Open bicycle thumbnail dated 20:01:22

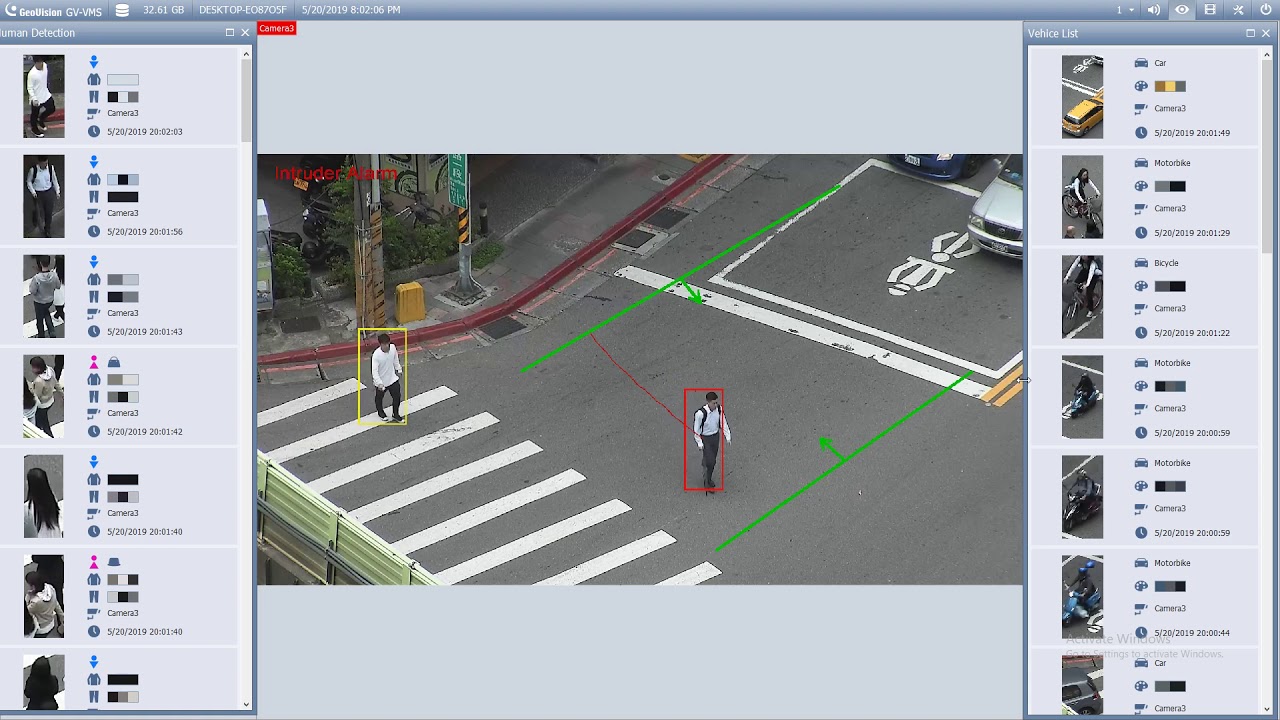[x=1082, y=297]
